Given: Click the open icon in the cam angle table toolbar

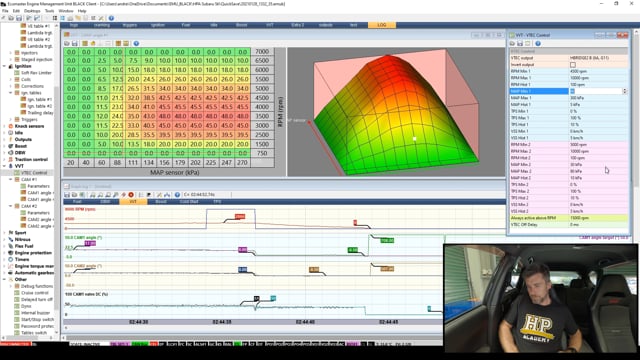Looking at the screenshot, I should pyautogui.click(x=67, y=43).
